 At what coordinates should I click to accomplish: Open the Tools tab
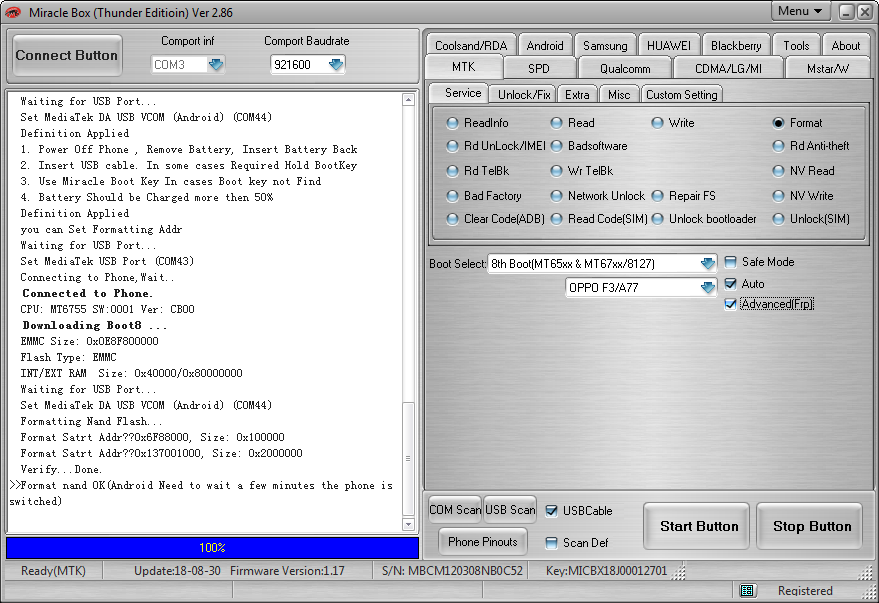[x=796, y=45]
